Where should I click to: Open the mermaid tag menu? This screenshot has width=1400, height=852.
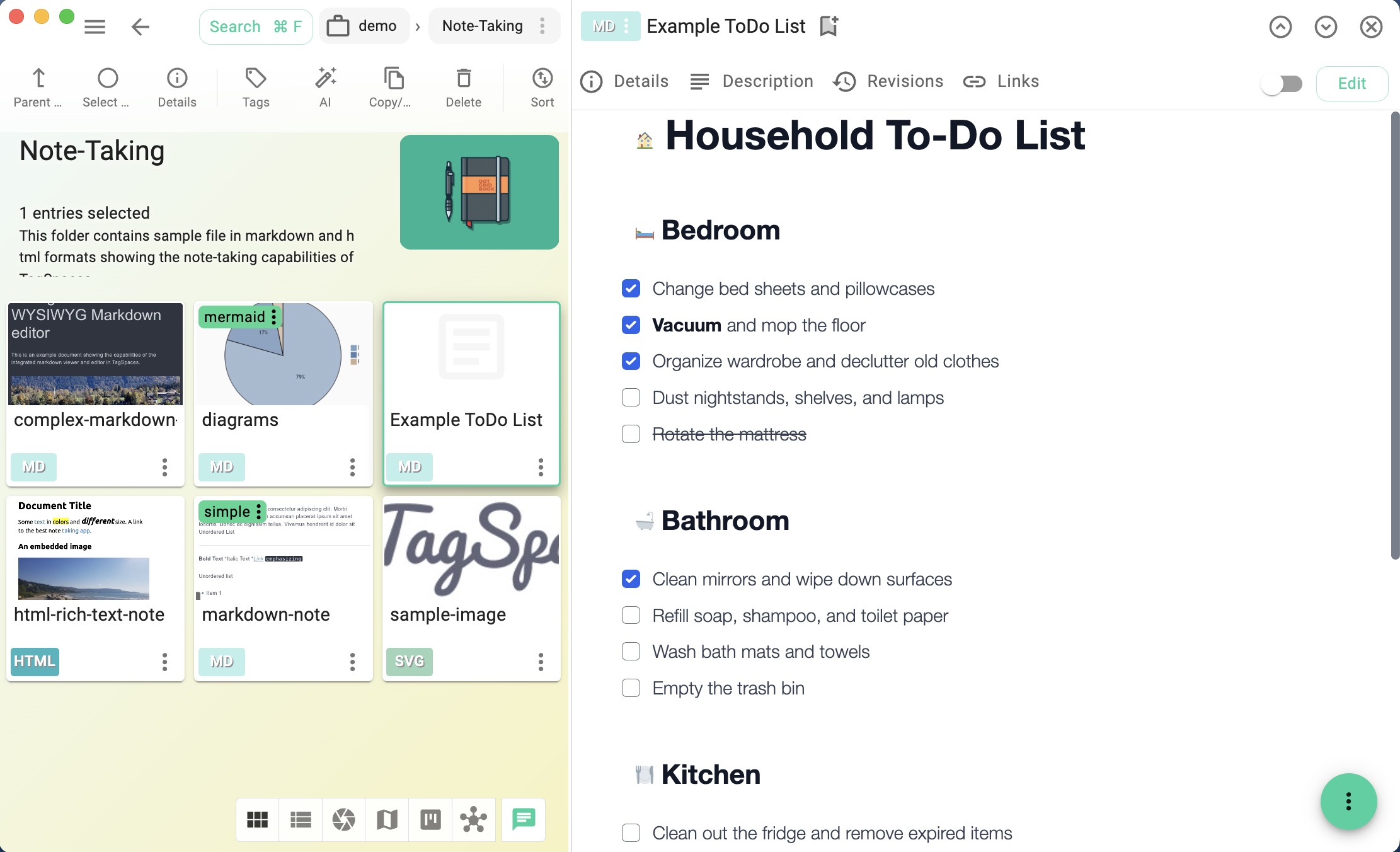[x=274, y=316]
